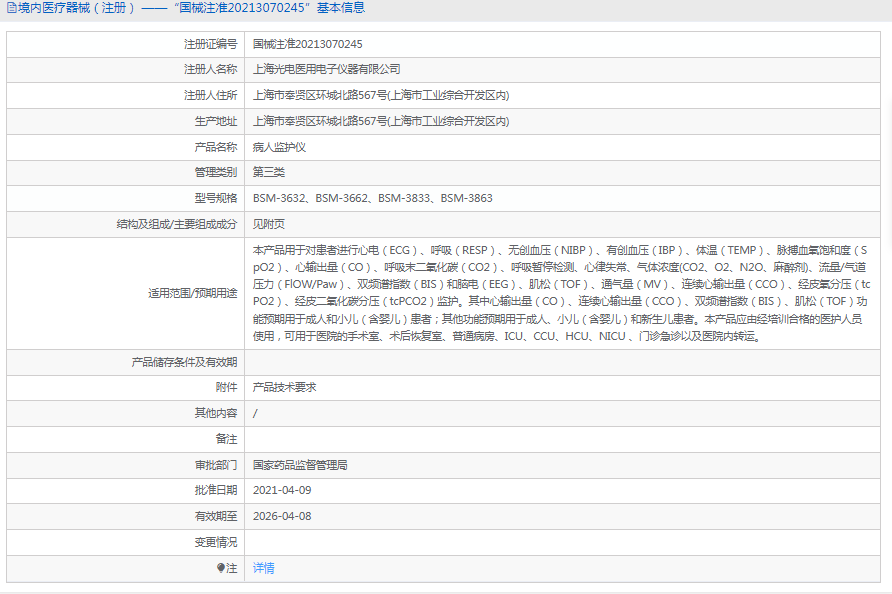Click the page title 境内医疗器械（注册）基本信息
Screen dimensions: 892x594
click(x=191, y=8)
